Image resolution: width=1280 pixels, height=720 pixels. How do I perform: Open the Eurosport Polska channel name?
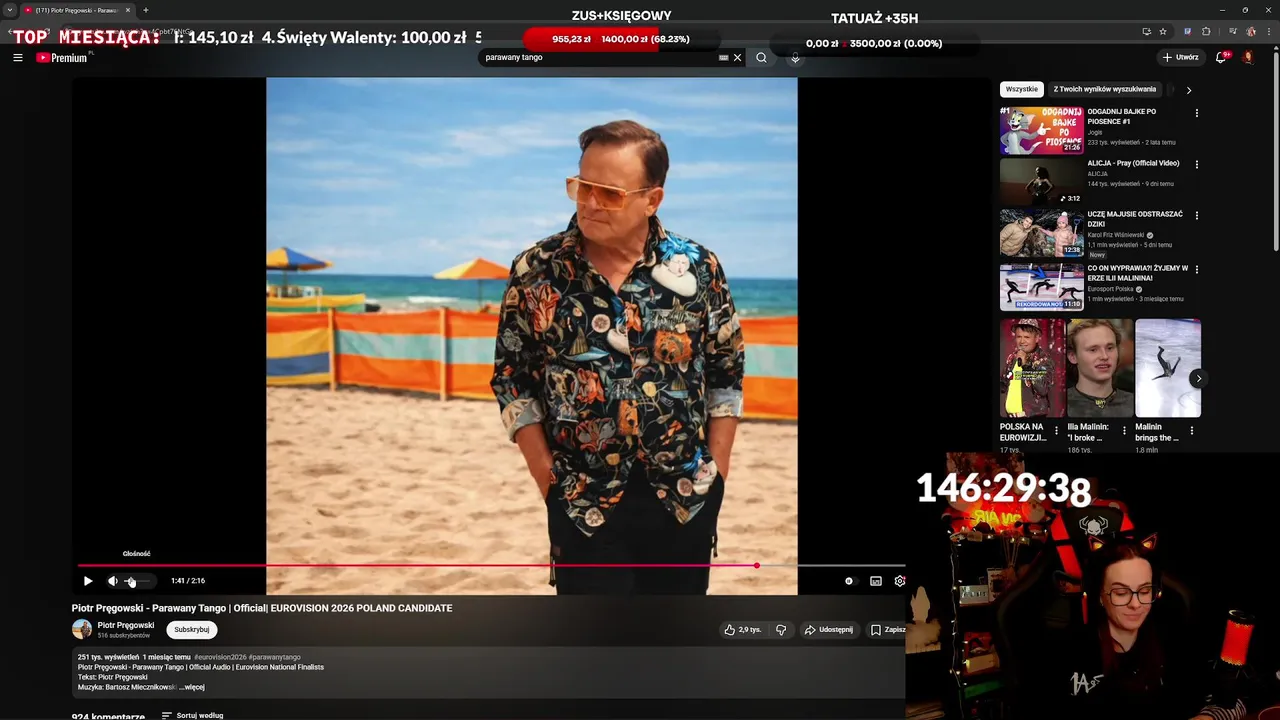click(1110, 289)
